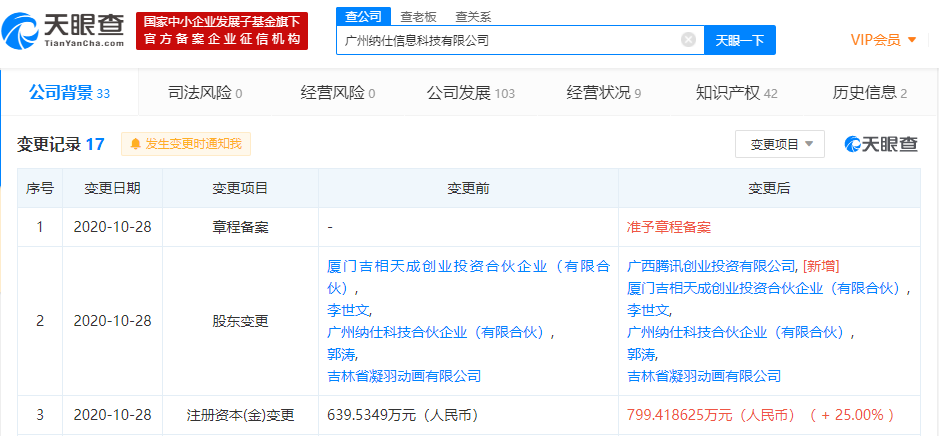Open 李世文 link in 变更后 column

click(x=647, y=310)
